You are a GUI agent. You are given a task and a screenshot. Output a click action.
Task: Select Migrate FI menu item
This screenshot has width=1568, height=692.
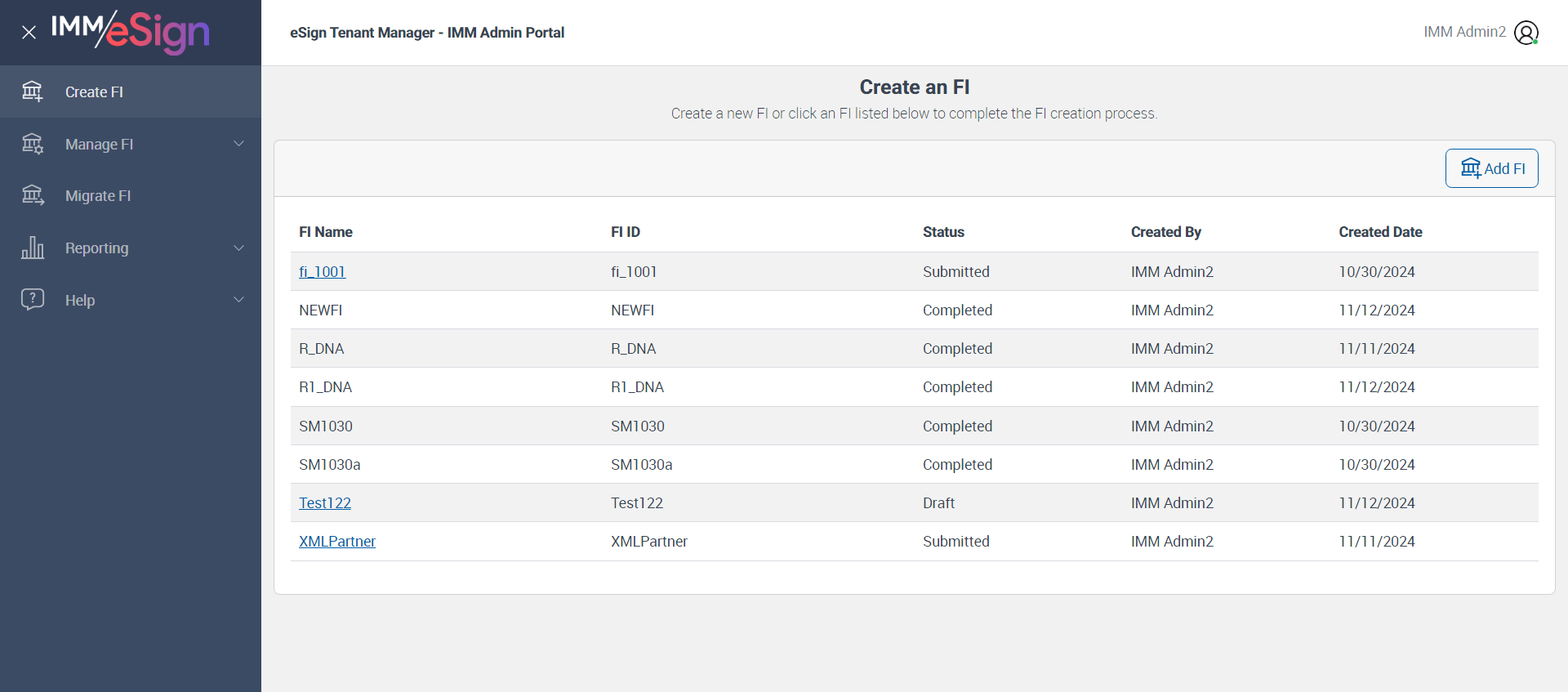coord(98,196)
